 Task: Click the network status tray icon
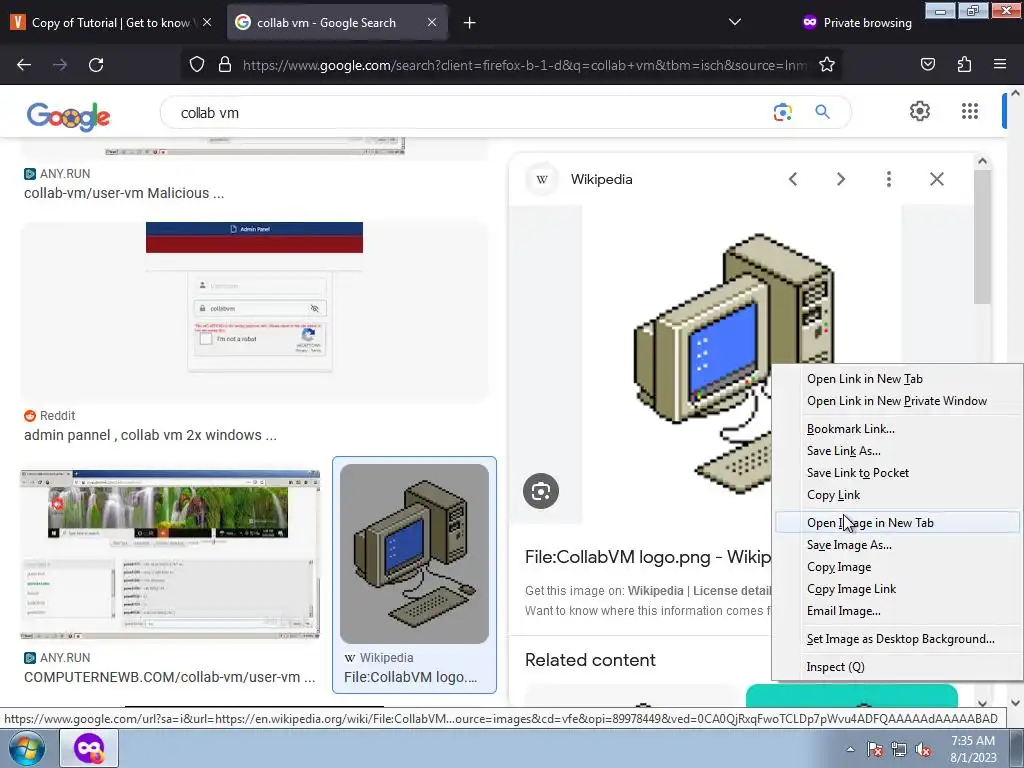(899, 750)
